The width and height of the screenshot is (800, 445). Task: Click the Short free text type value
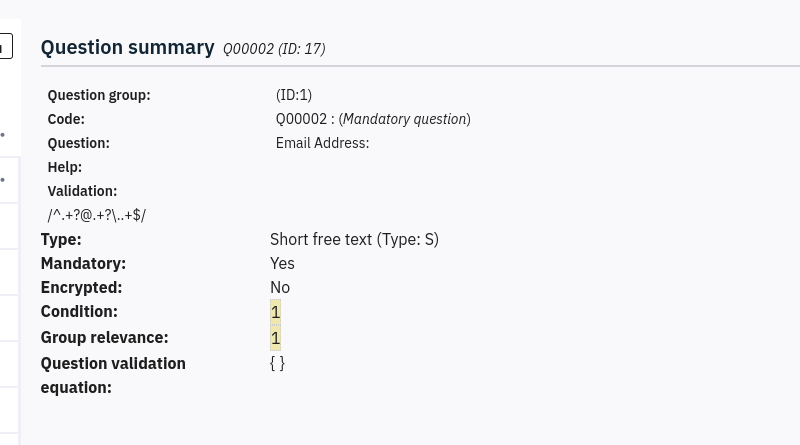click(x=354, y=239)
